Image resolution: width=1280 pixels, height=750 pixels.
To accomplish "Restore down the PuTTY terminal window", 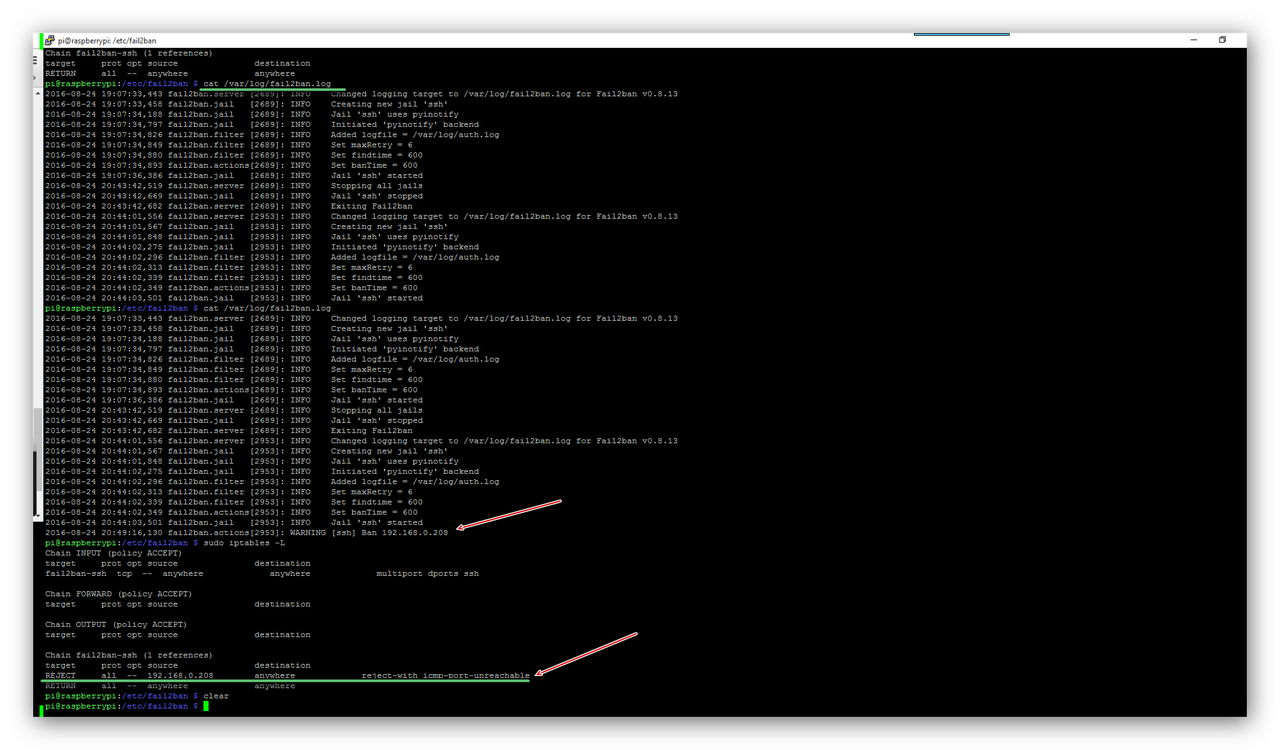I will (x=1222, y=40).
